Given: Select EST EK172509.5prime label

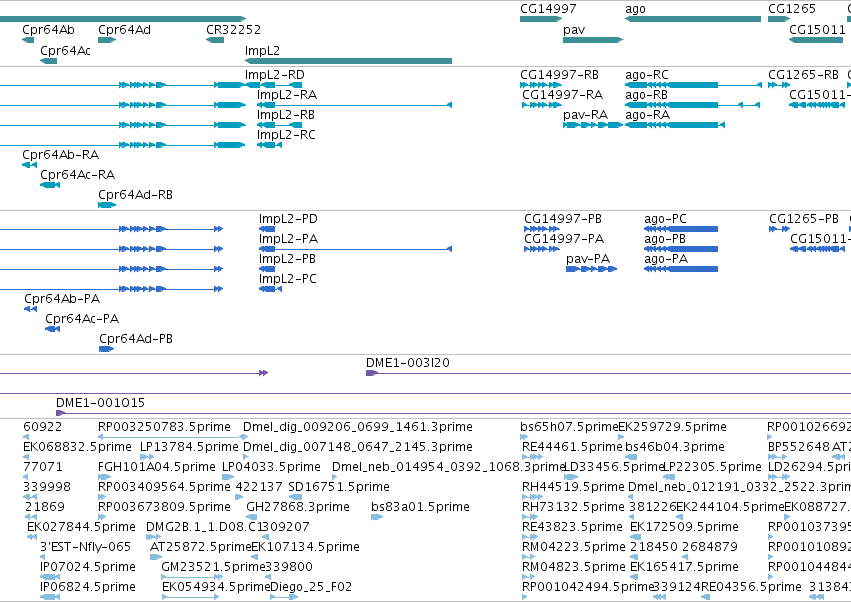Looking at the screenshot, I should tap(684, 527).
